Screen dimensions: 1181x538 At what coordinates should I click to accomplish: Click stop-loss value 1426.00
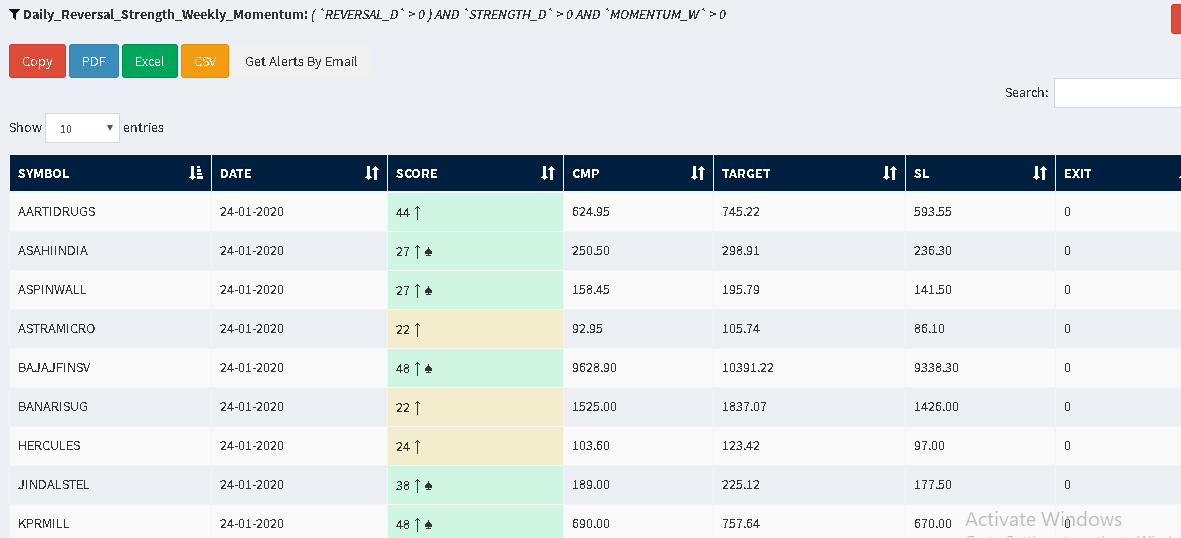point(936,407)
